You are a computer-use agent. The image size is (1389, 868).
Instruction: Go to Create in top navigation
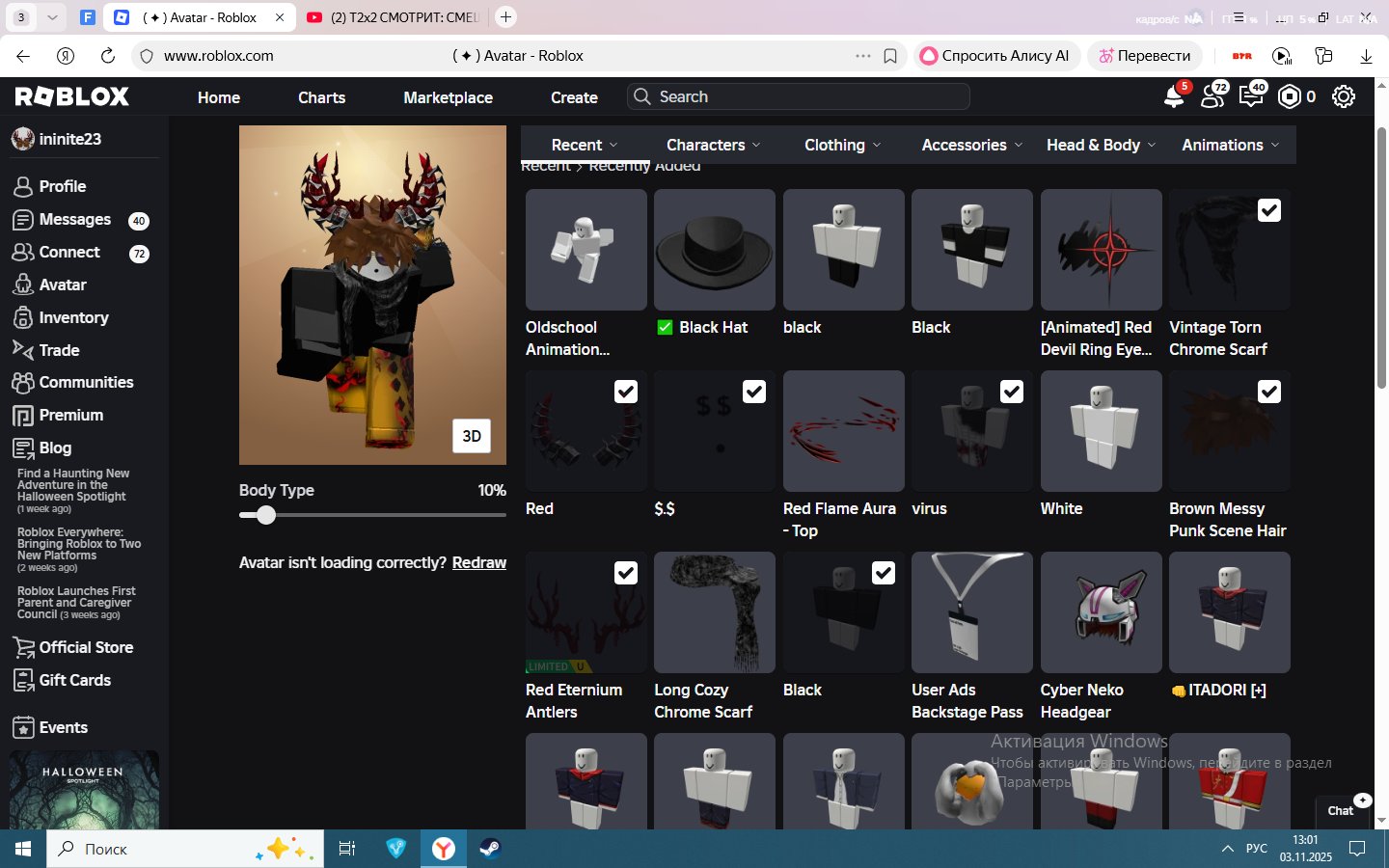(574, 97)
